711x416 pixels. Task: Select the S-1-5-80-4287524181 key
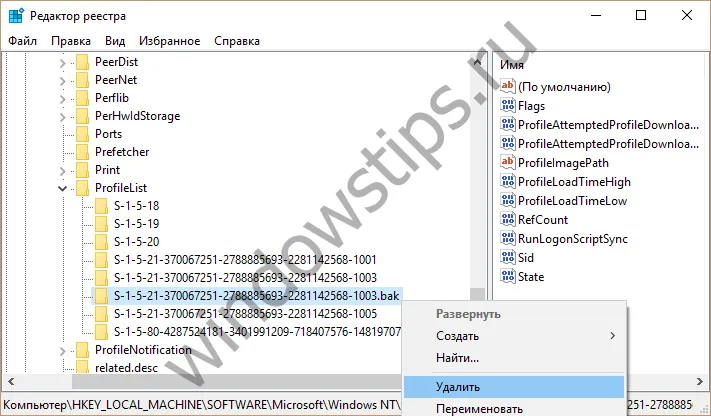coord(257,332)
